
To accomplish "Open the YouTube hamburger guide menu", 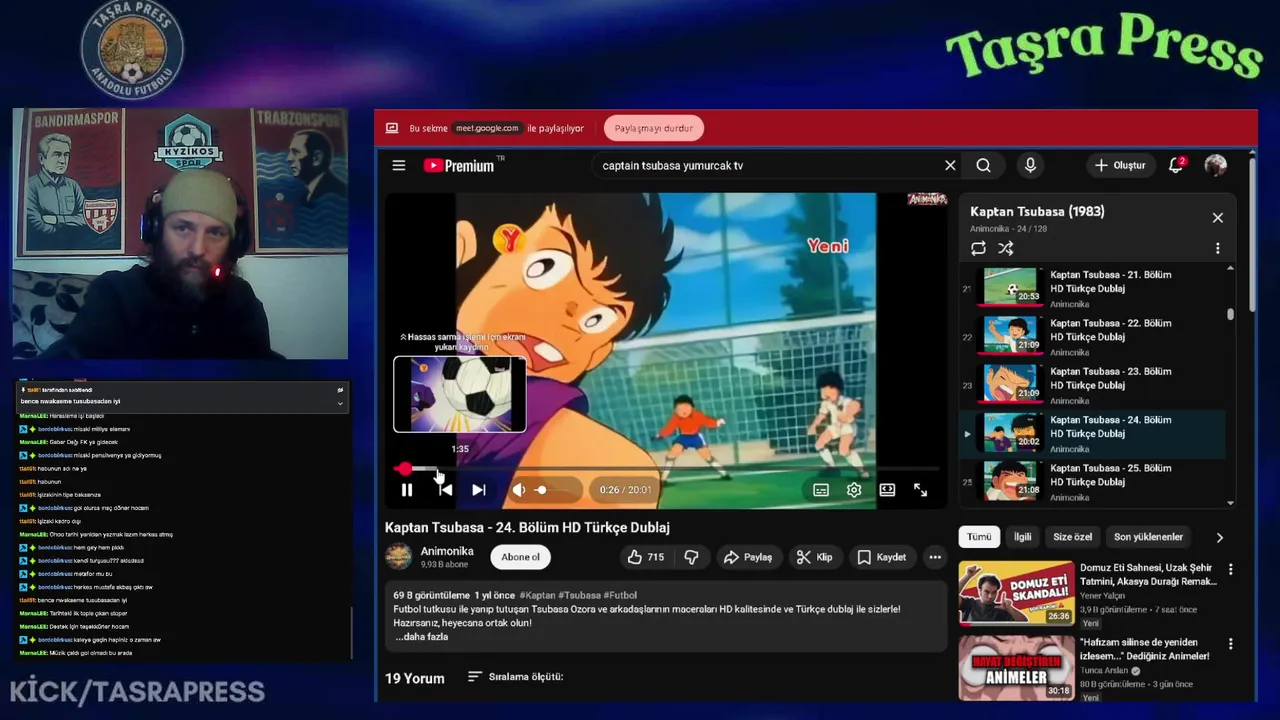I will [399, 166].
